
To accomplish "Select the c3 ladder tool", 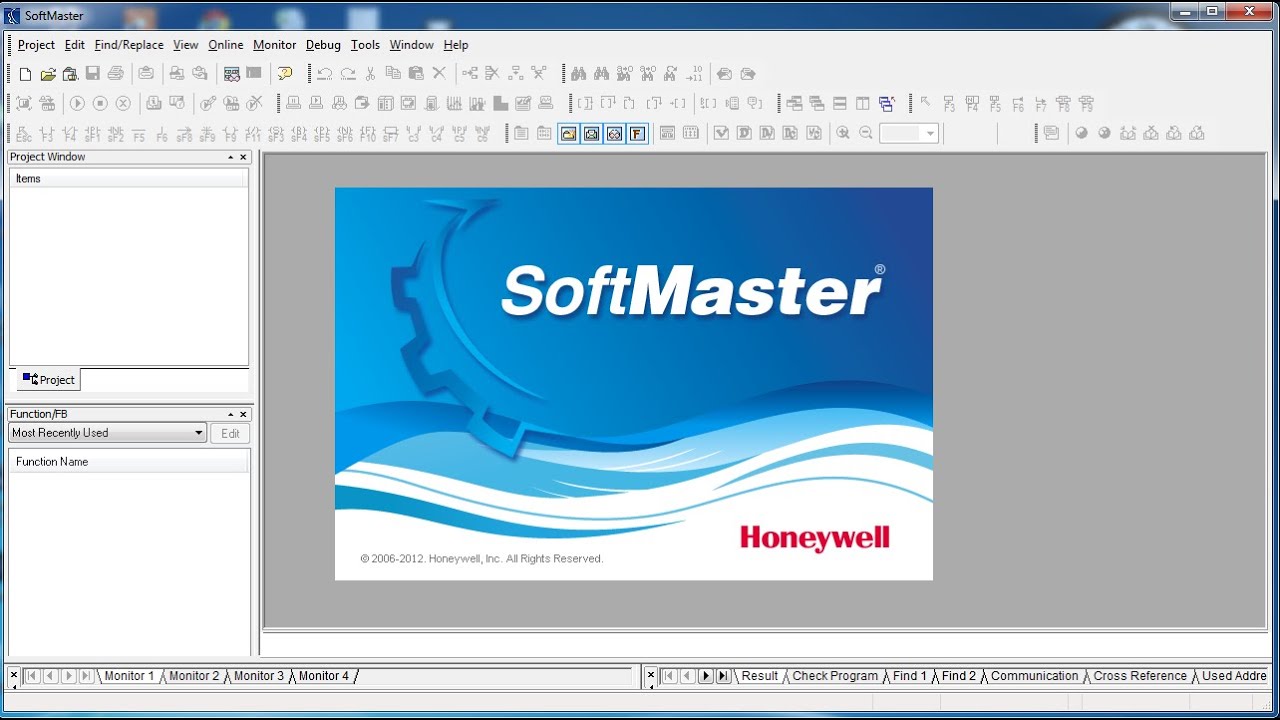I will pyautogui.click(x=414, y=133).
